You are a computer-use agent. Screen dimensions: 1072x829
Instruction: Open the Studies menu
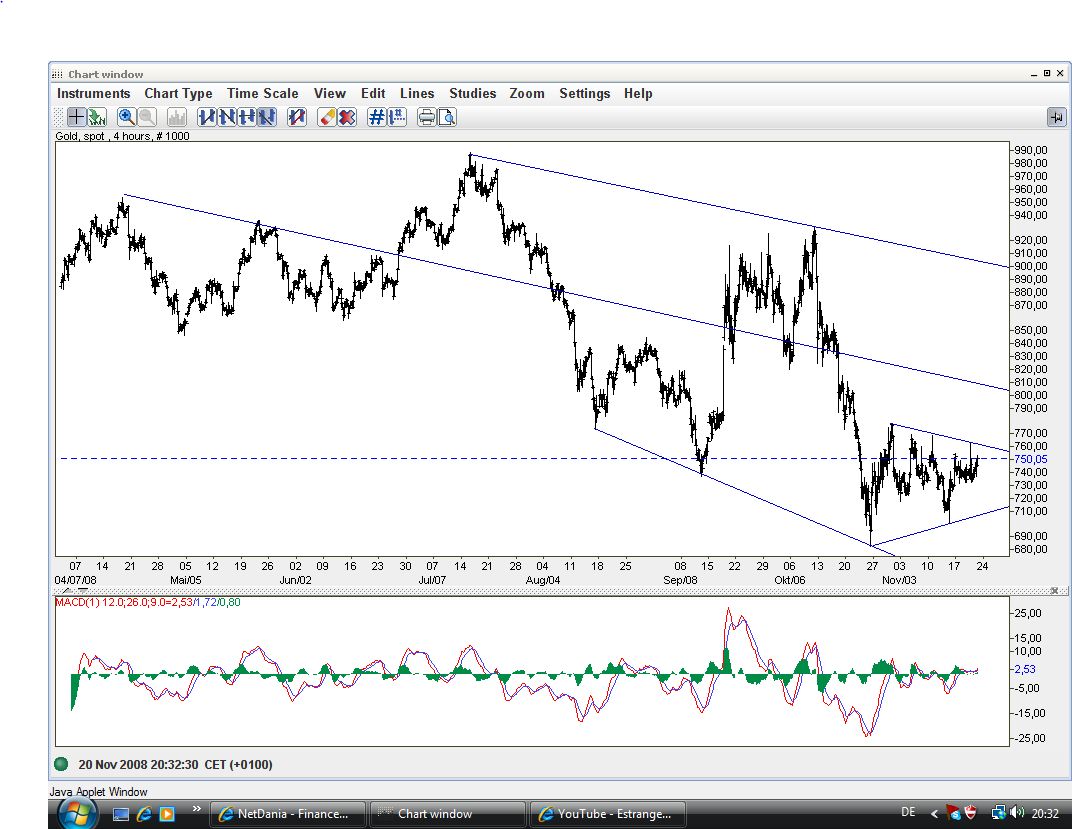click(x=472, y=94)
